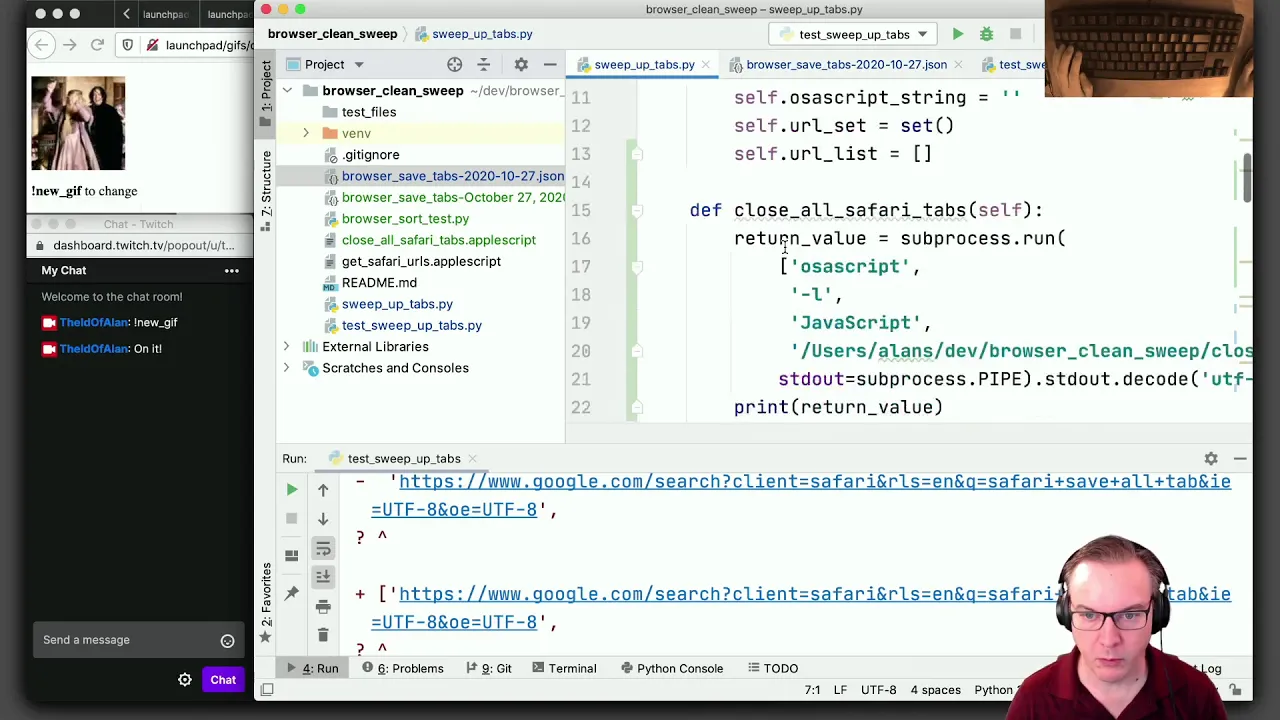This screenshot has width=1280, height=720.
Task: Start the debugger via the bug icon
Action: pyautogui.click(x=986, y=34)
